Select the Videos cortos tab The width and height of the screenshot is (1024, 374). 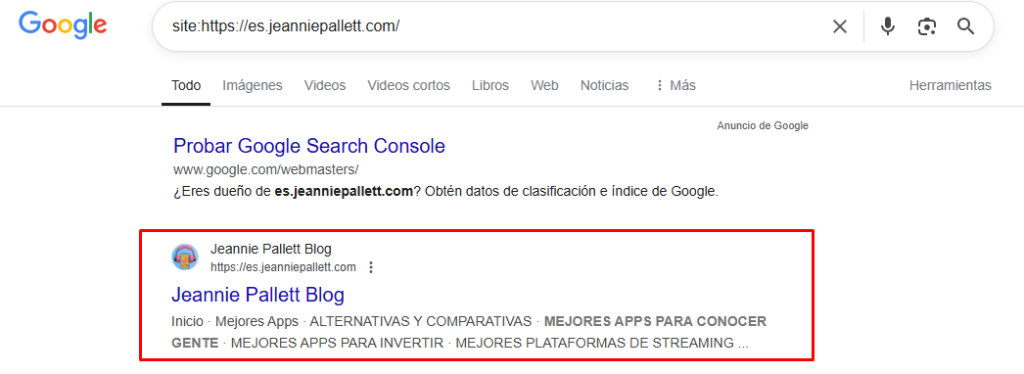409,86
